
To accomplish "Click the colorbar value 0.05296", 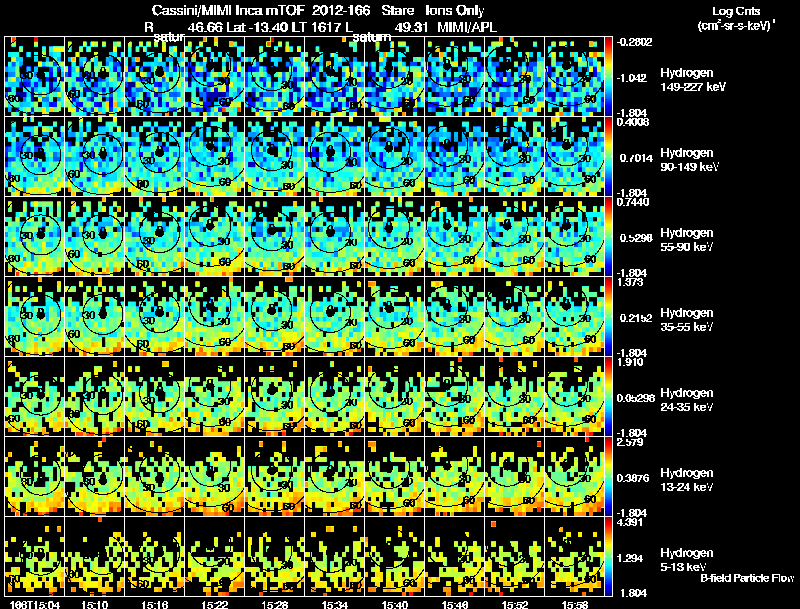I will click(x=636, y=398).
